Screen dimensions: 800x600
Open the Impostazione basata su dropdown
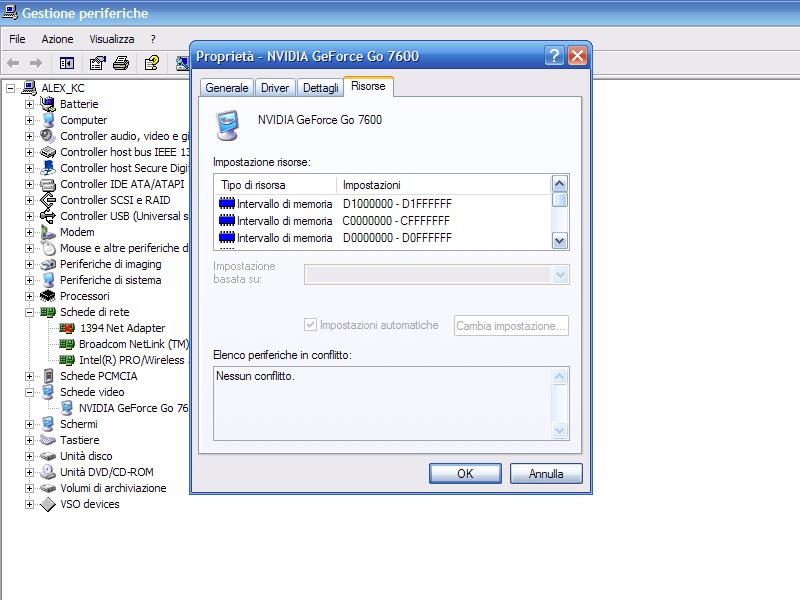point(560,275)
